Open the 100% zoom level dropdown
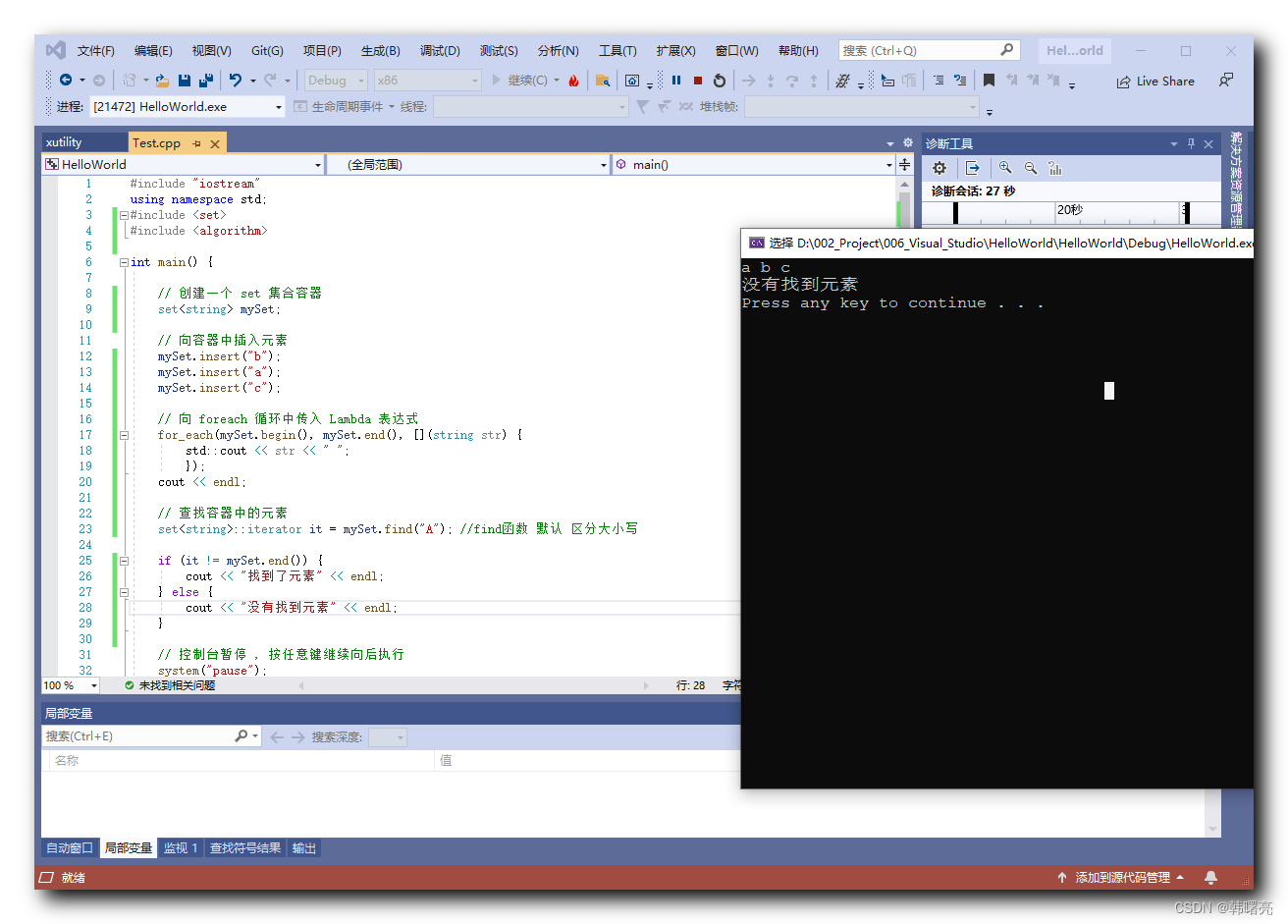This screenshot has height=924, width=1288. (71, 685)
